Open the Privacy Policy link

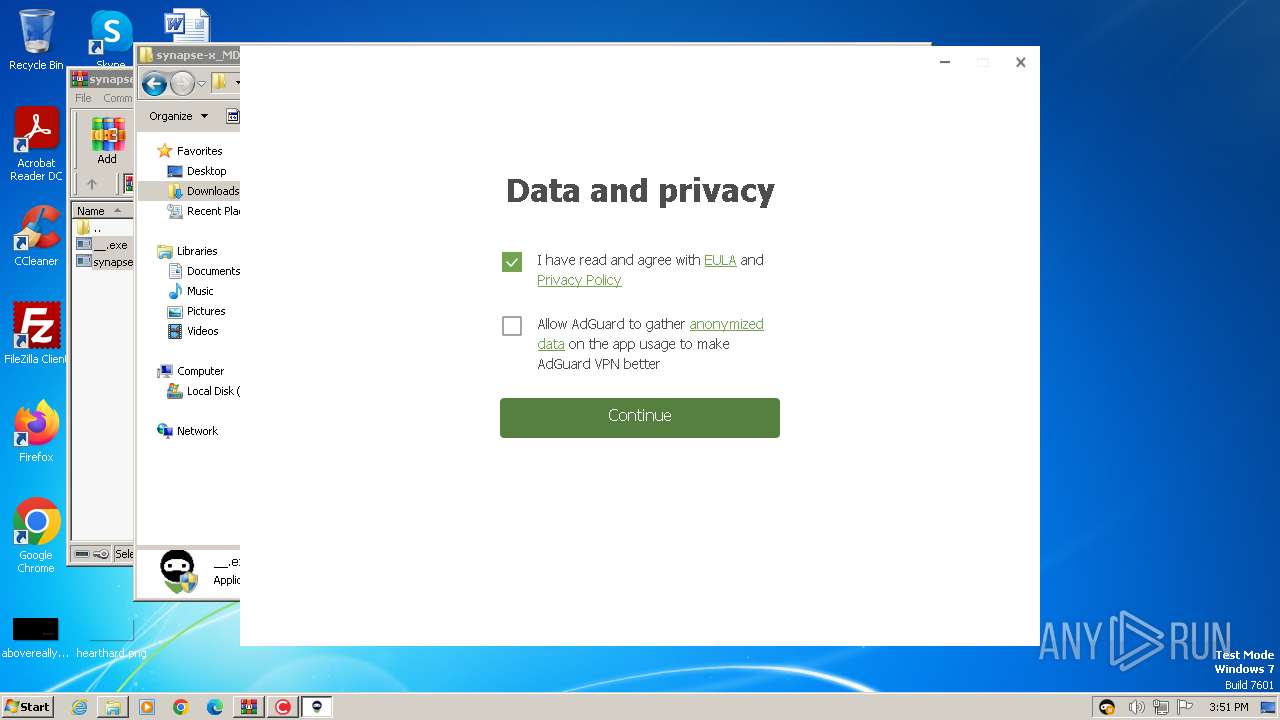click(579, 280)
